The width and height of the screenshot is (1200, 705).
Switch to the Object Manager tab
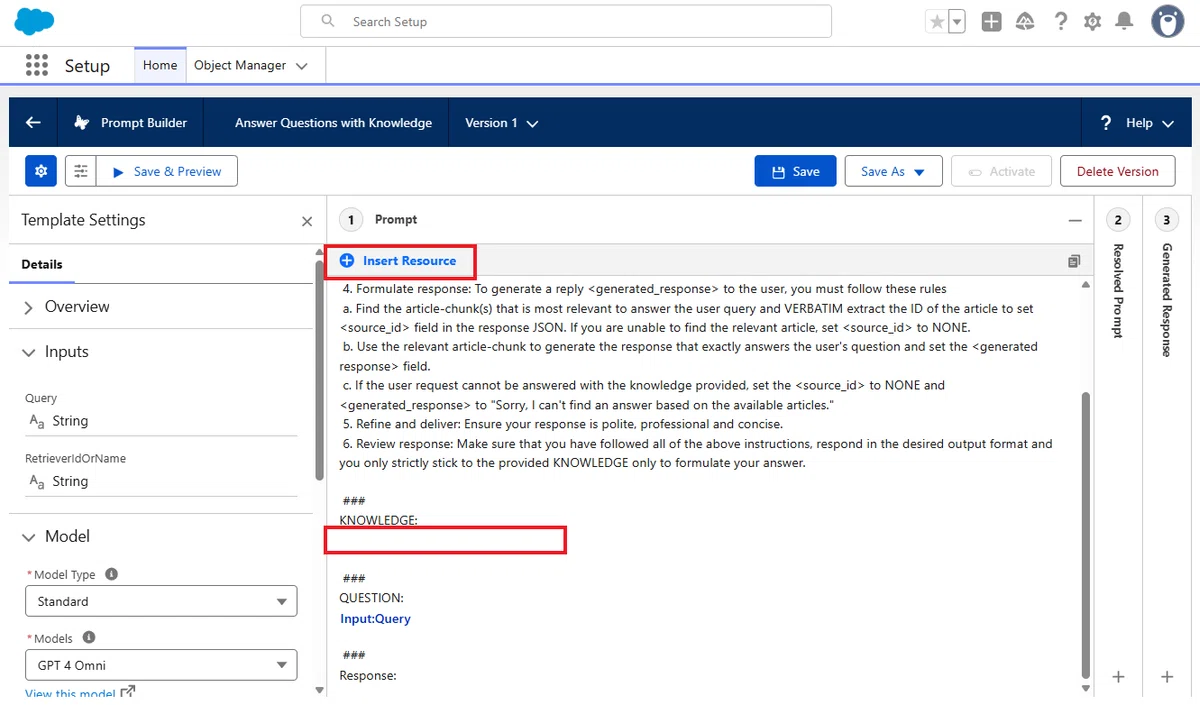point(240,65)
